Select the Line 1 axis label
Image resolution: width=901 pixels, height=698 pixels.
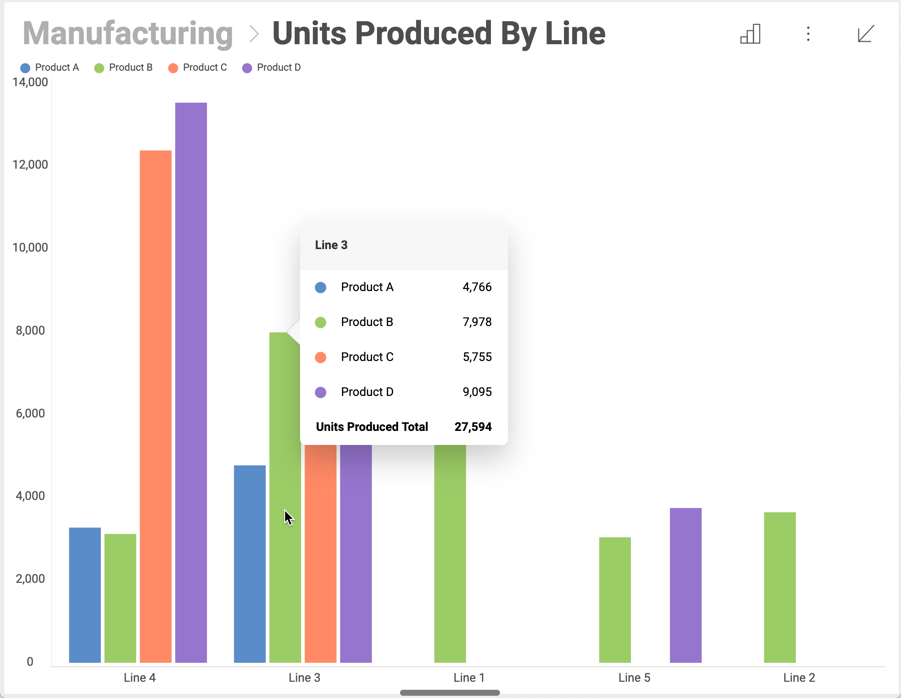pos(469,678)
